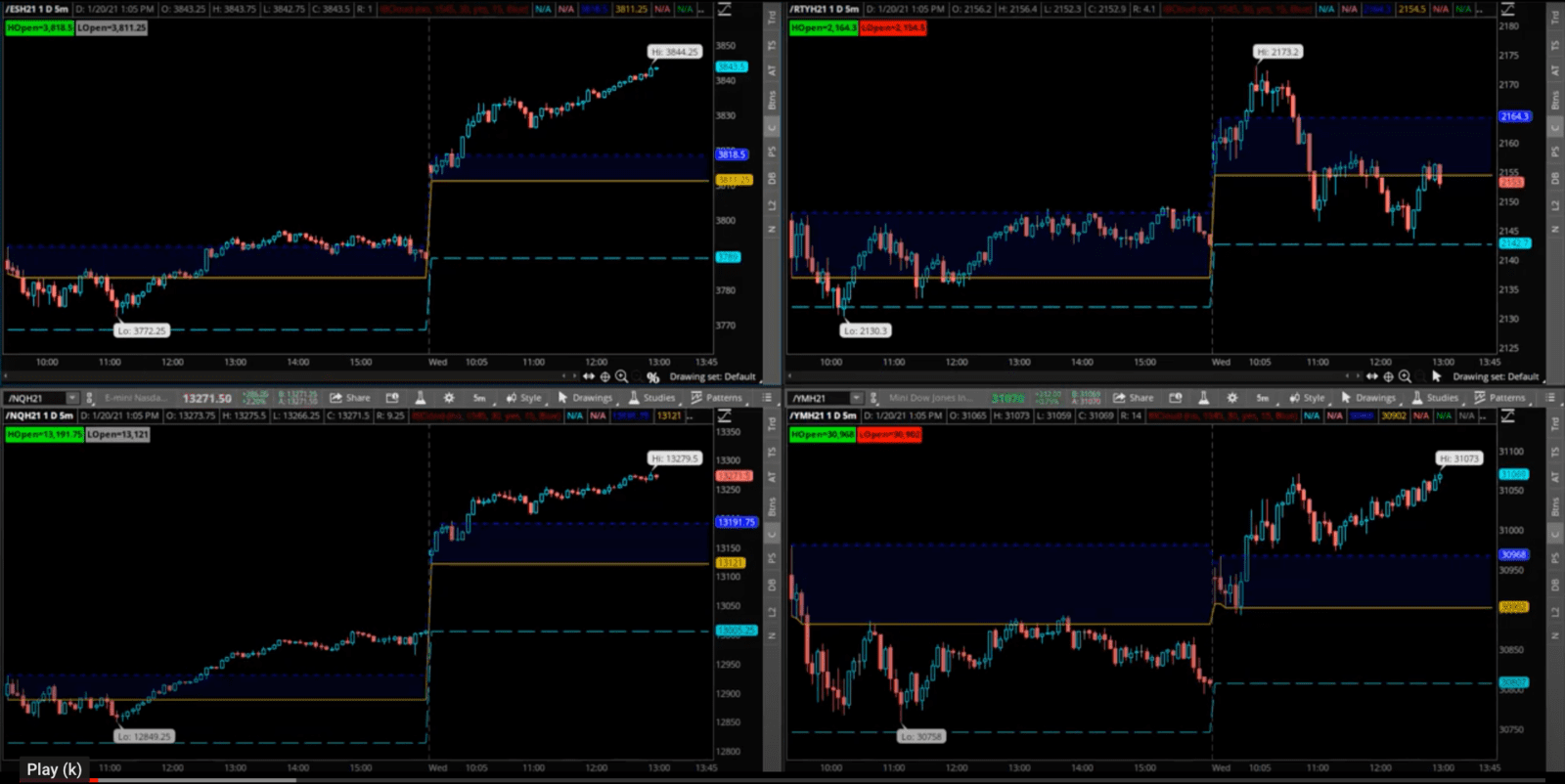The height and width of the screenshot is (784, 1565).
Task: Click the price scale icon at top of /NQH21 chart
Action: [725, 416]
